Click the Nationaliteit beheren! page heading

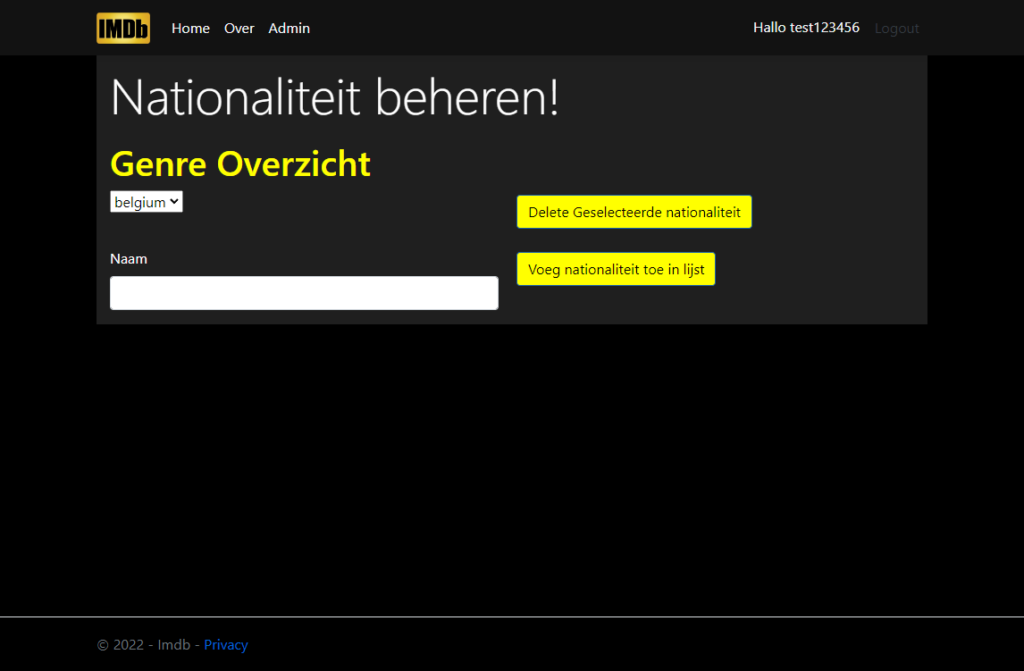pos(335,97)
